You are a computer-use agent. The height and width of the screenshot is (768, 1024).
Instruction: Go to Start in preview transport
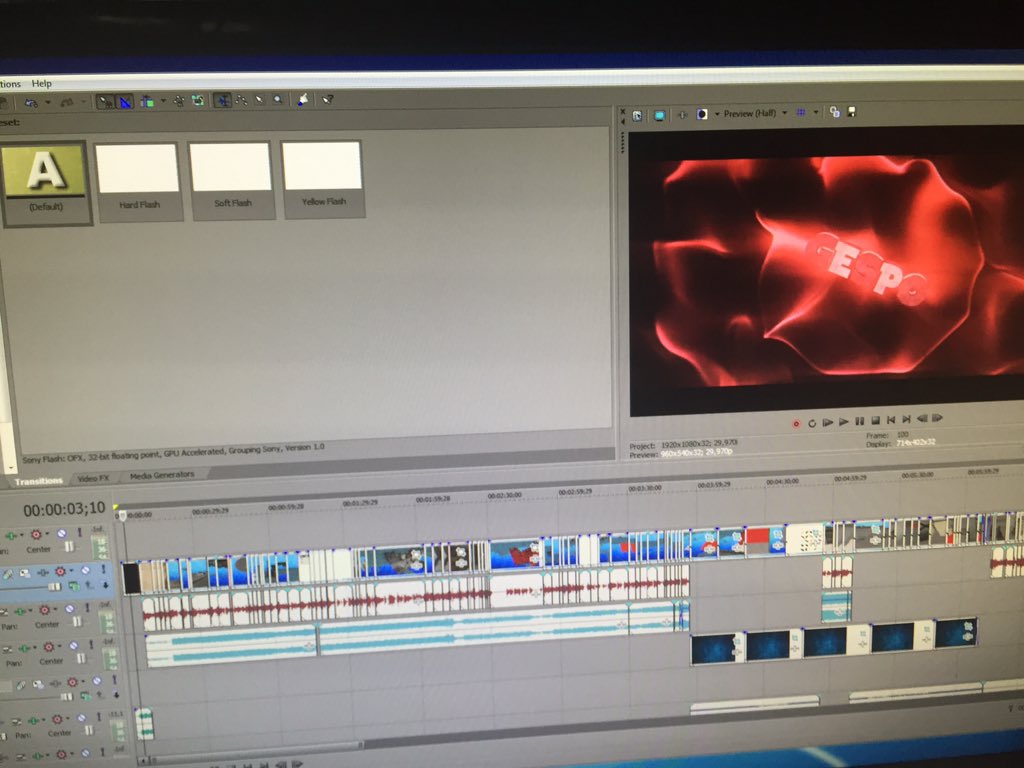click(891, 419)
